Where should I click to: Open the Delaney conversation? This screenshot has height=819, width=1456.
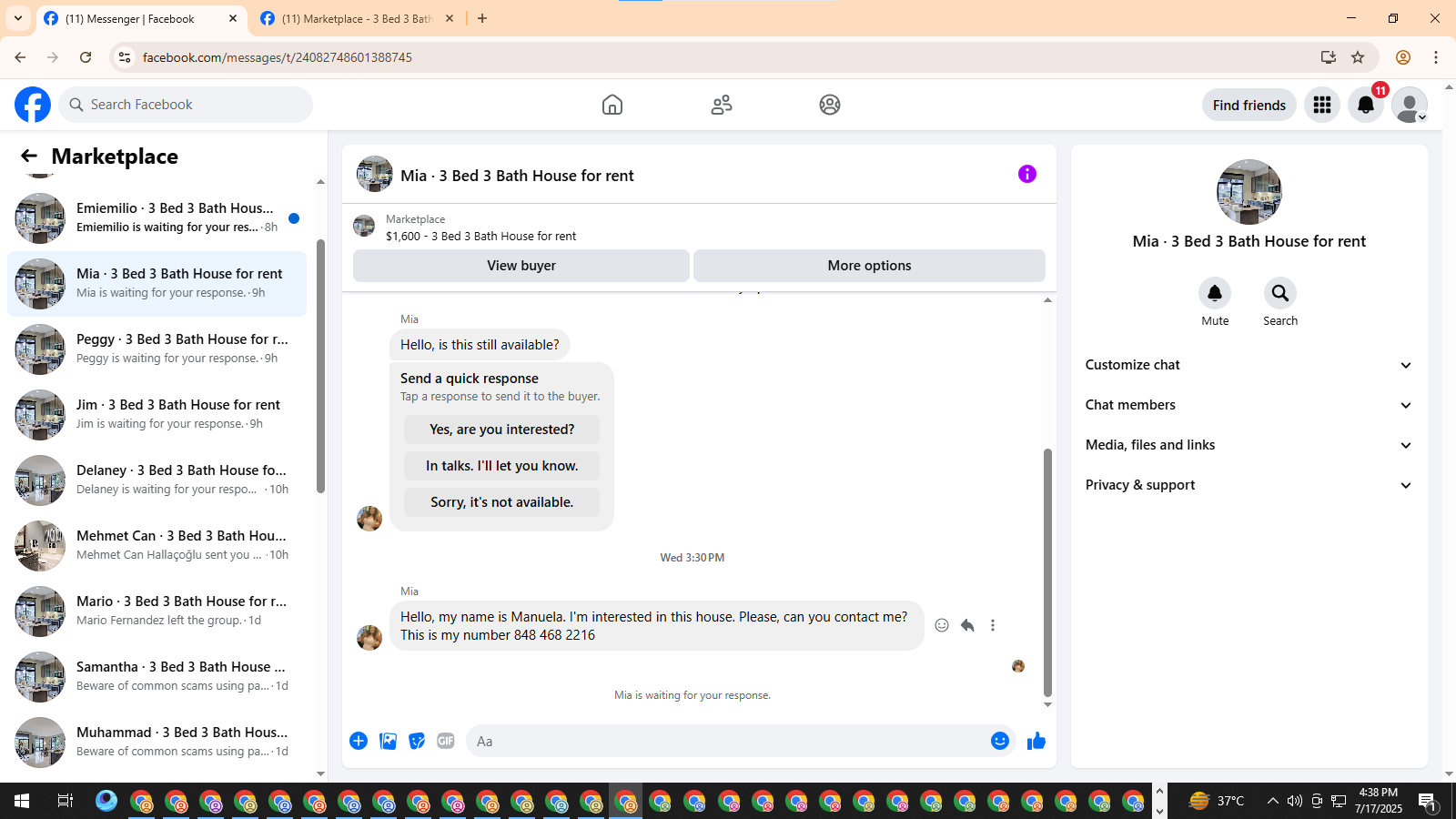click(x=157, y=480)
